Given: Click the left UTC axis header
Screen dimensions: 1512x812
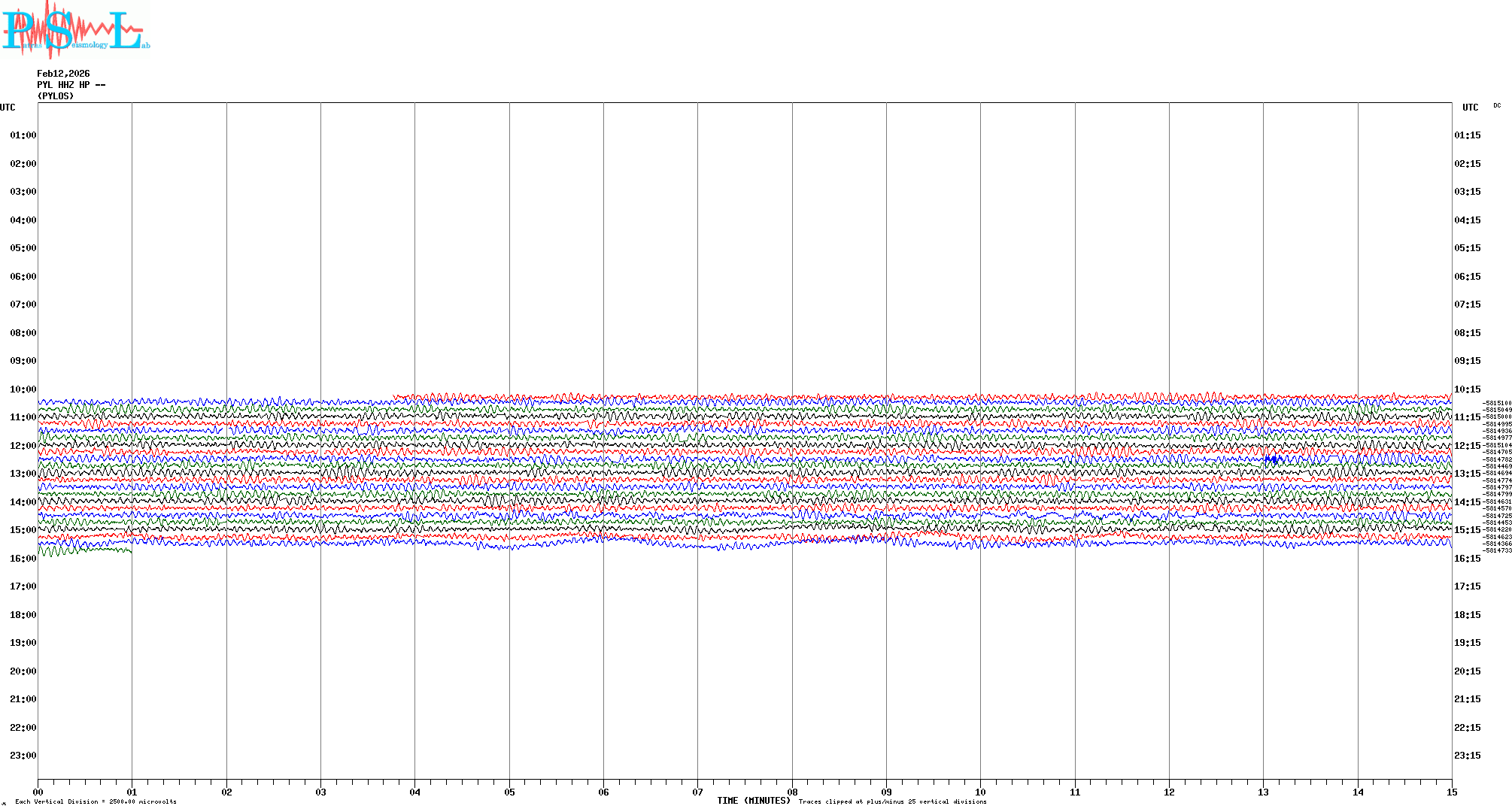Looking at the screenshot, I should tap(8, 108).
